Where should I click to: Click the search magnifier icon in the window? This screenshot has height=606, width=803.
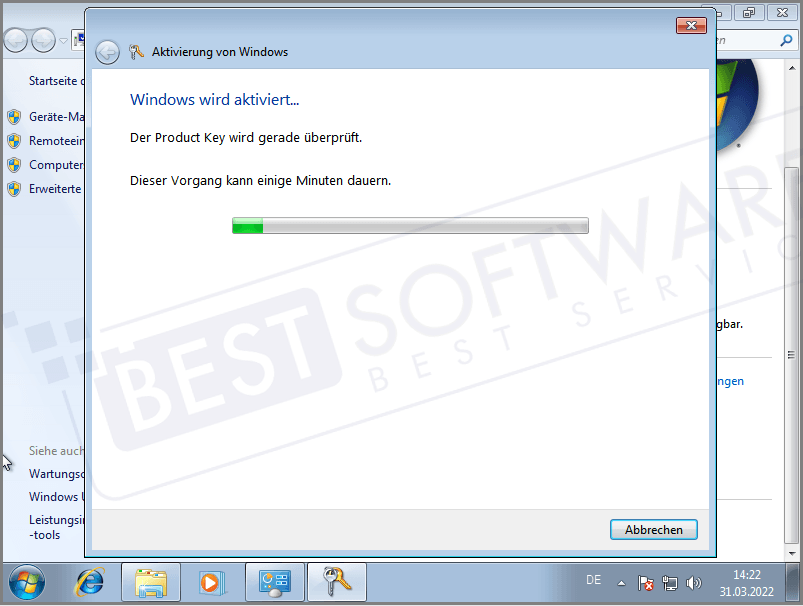coord(787,40)
